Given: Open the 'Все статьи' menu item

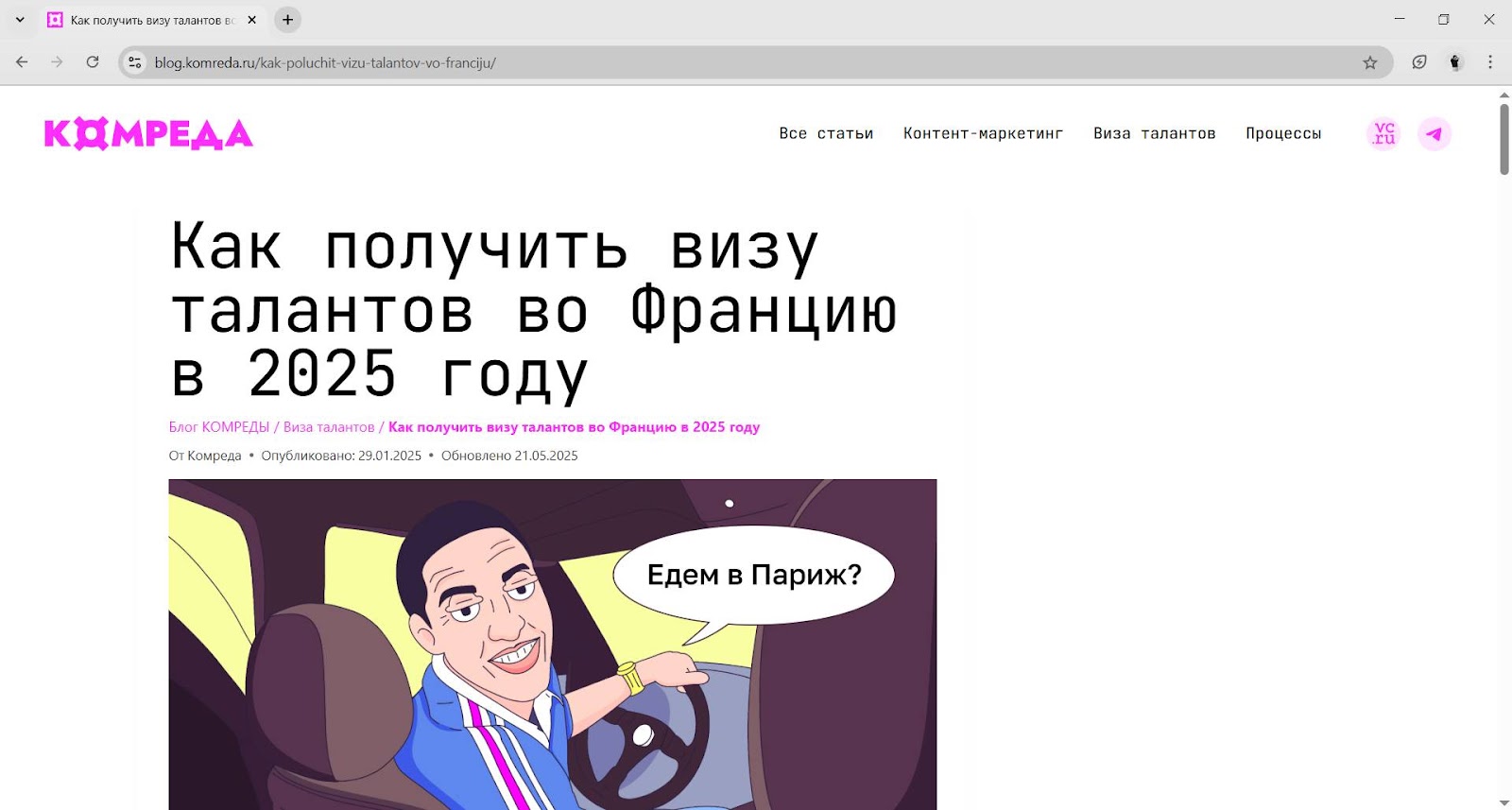Looking at the screenshot, I should click(x=826, y=134).
